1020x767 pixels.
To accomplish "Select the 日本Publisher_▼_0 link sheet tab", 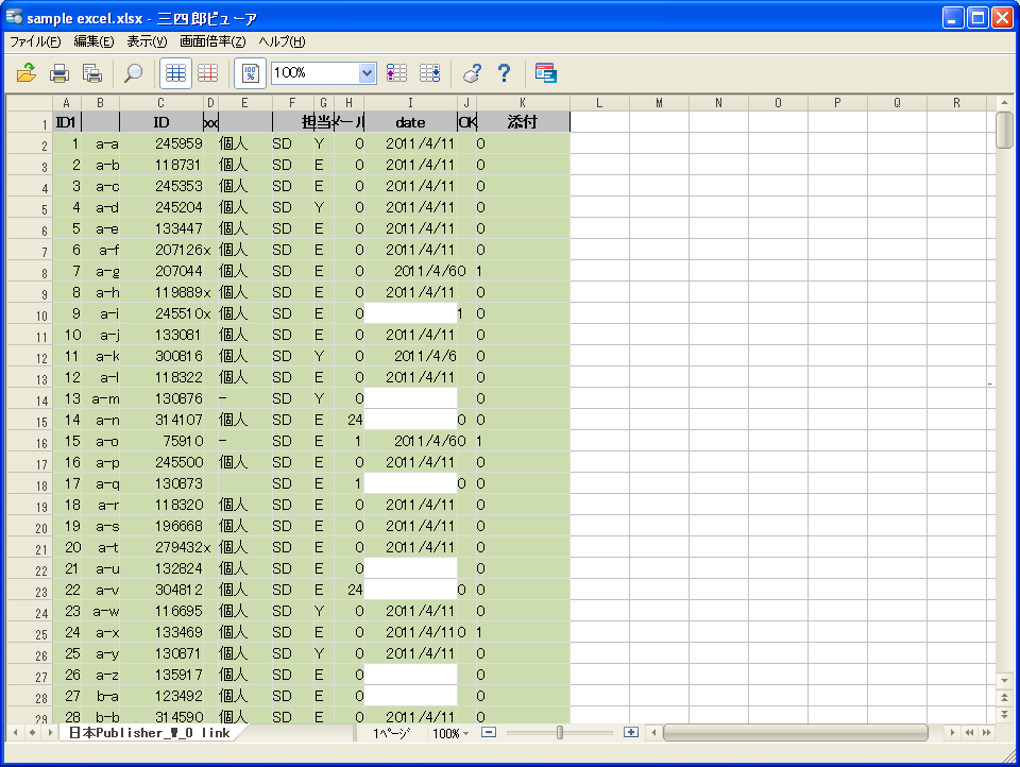I will point(150,733).
